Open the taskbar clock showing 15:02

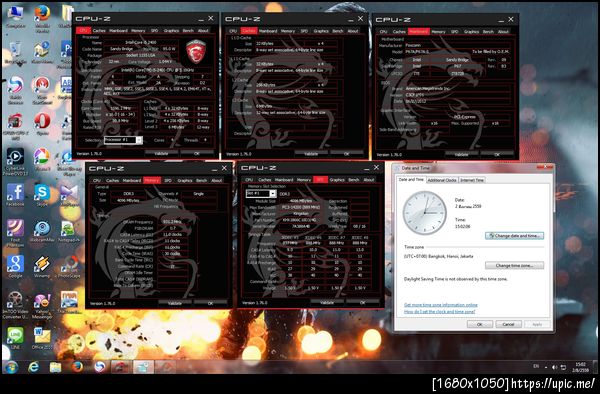tap(580, 367)
